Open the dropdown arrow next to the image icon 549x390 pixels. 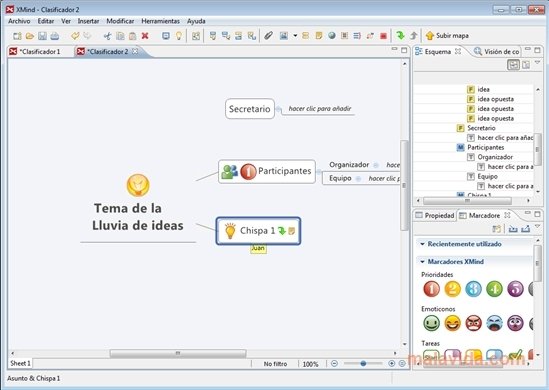295,36
